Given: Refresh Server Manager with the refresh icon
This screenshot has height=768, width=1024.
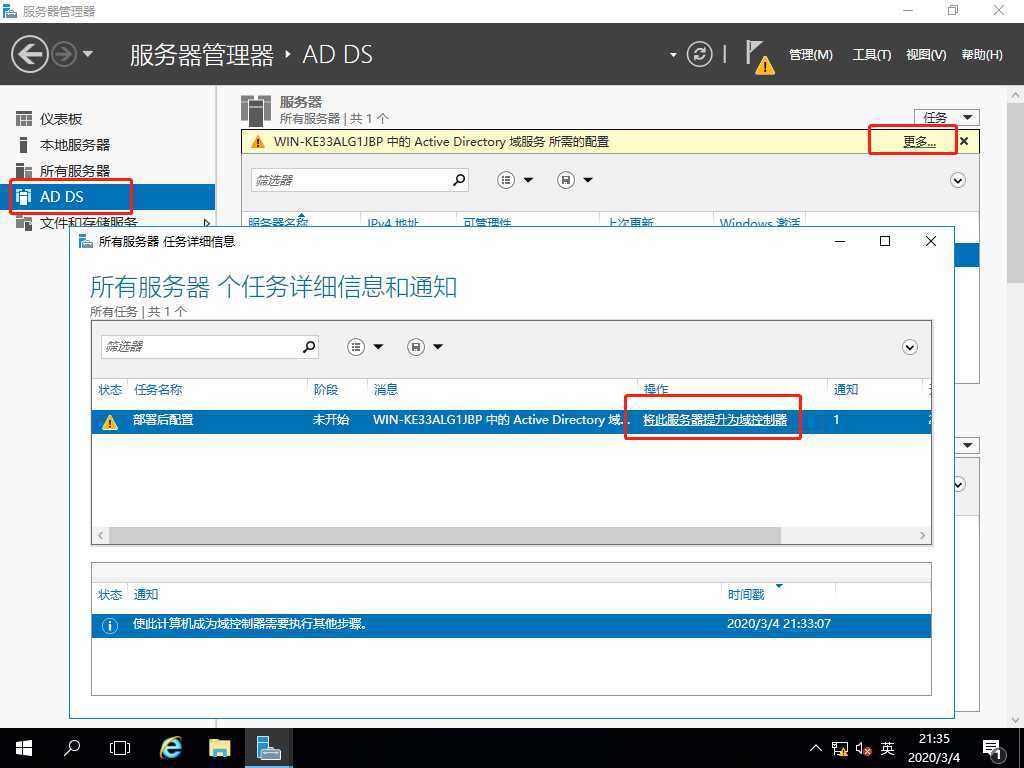Looking at the screenshot, I should click(x=699, y=54).
